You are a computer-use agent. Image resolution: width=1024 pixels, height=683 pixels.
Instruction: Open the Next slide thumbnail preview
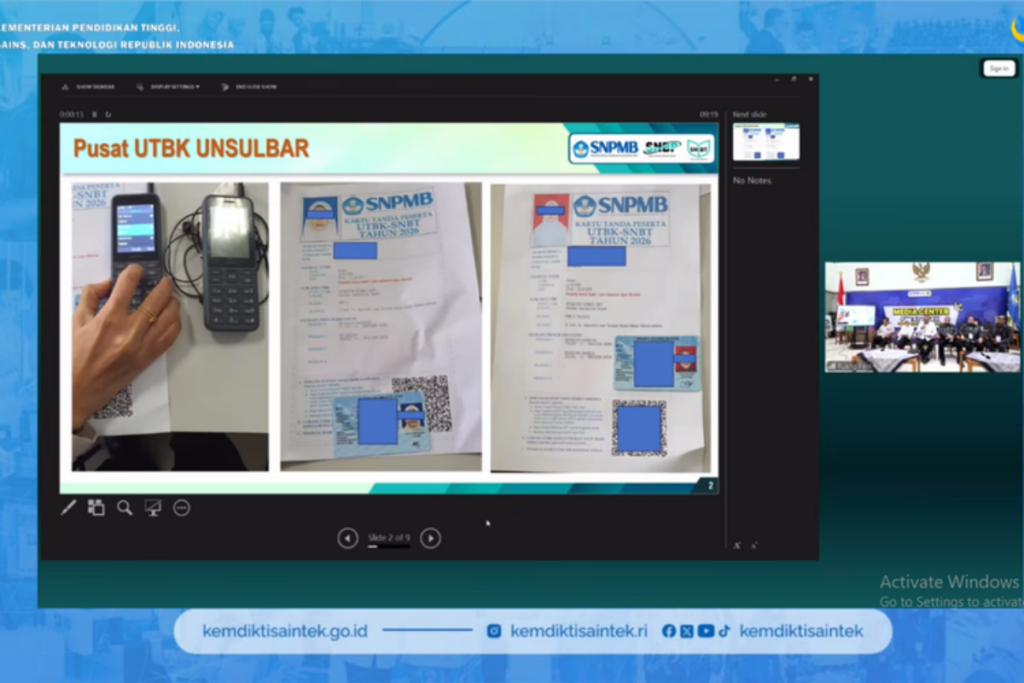[x=765, y=142]
